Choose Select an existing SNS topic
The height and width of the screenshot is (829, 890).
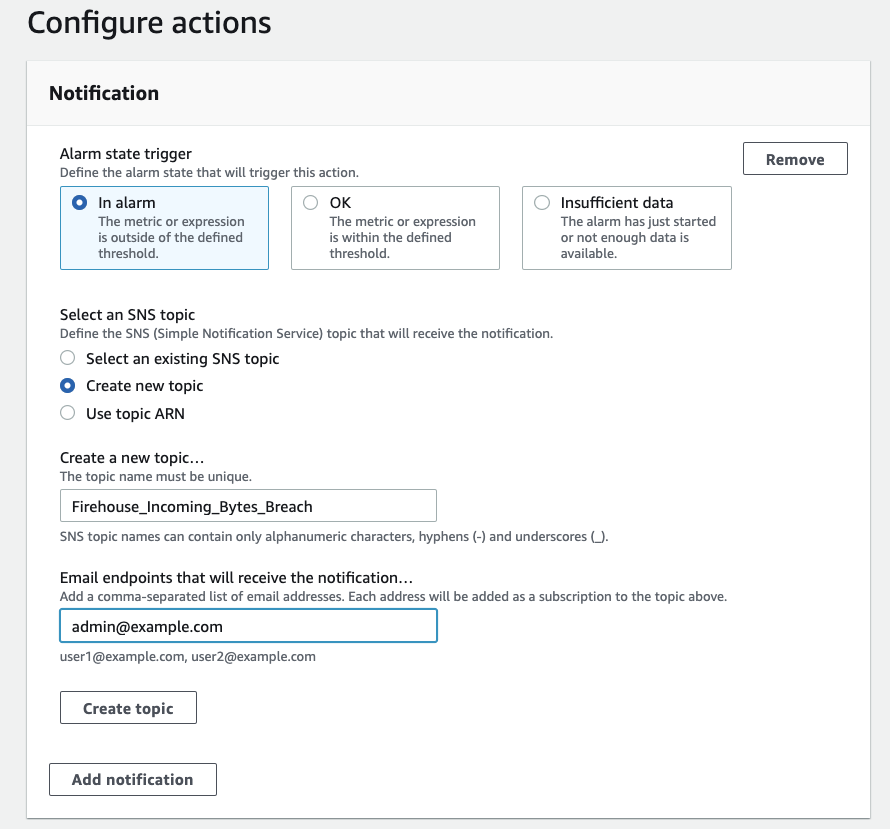click(68, 358)
